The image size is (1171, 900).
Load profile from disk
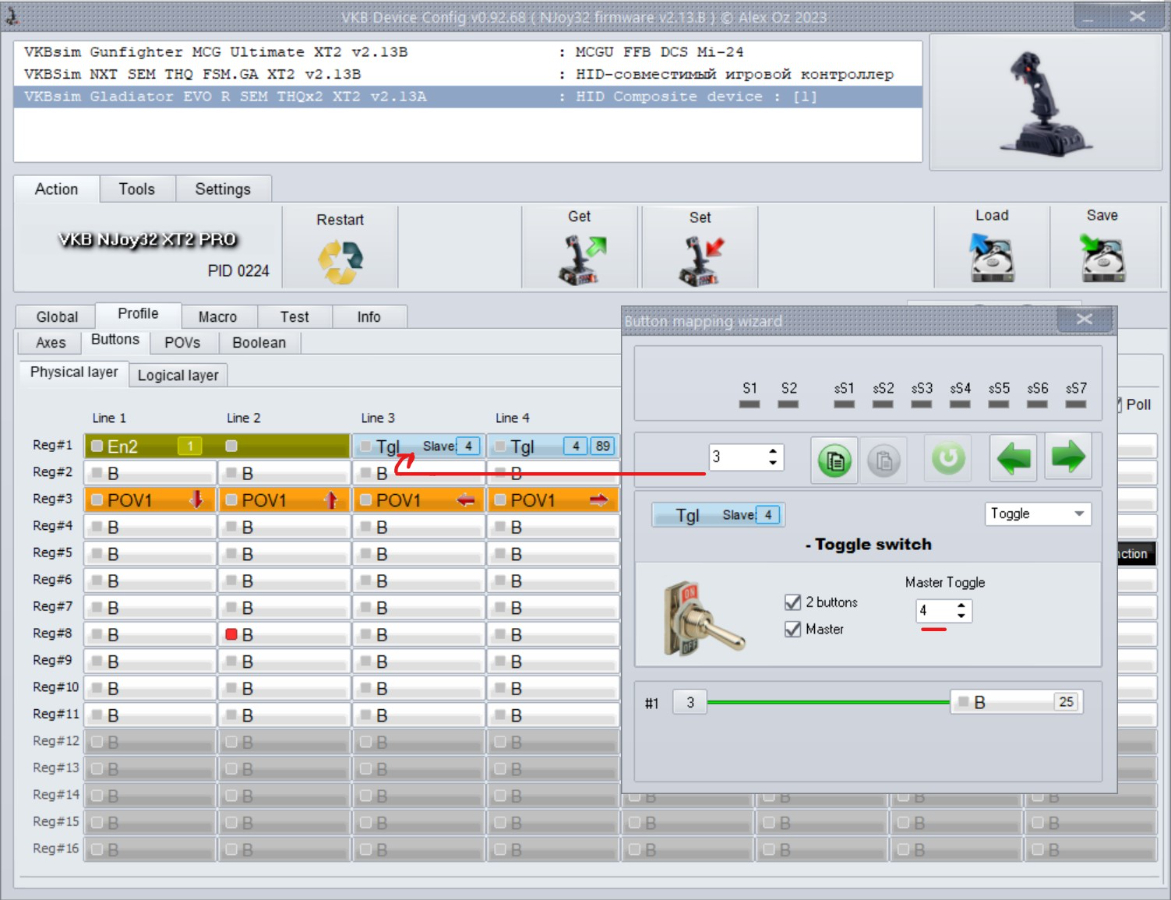(x=991, y=259)
